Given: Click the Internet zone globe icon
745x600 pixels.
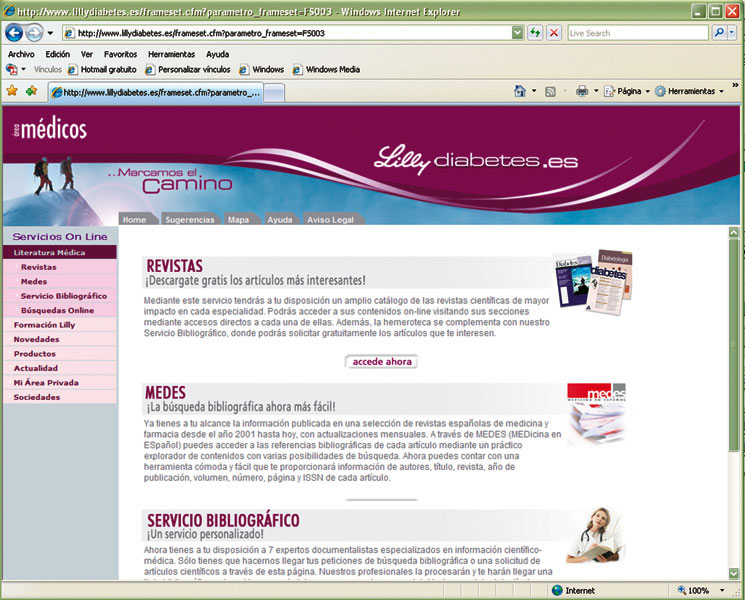Looking at the screenshot, I should pyautogui.click(x=557, y=590).
